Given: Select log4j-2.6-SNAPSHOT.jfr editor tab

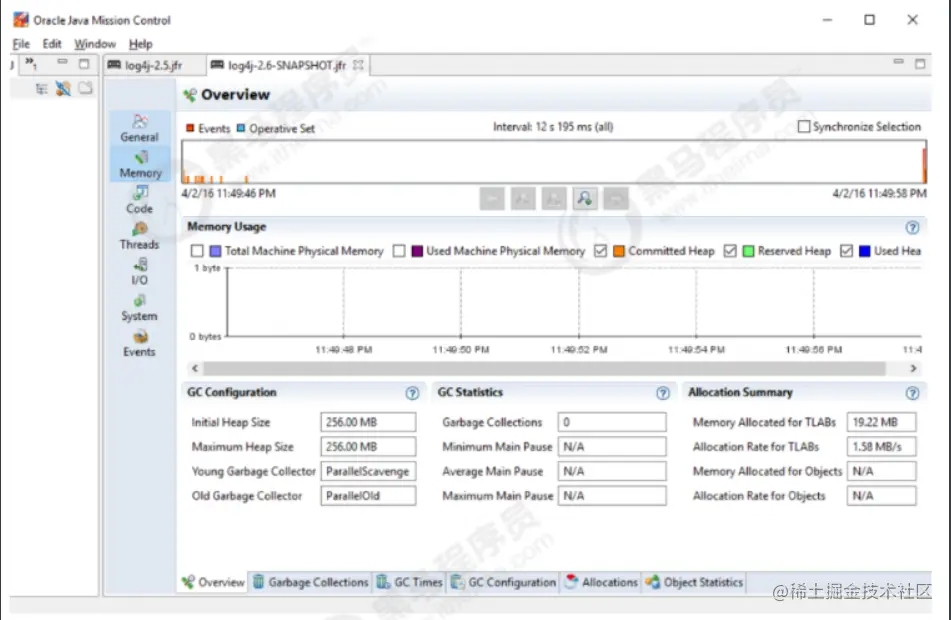Looking at the screenshot, I should point(287,65).
